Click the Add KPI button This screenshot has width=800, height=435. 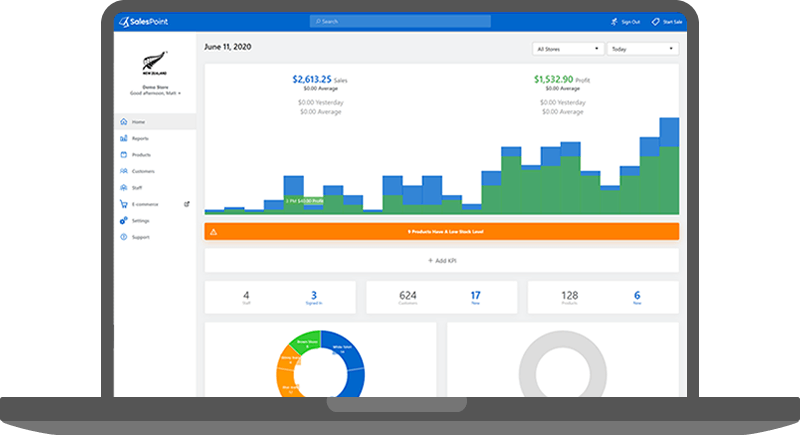(442, 261)
